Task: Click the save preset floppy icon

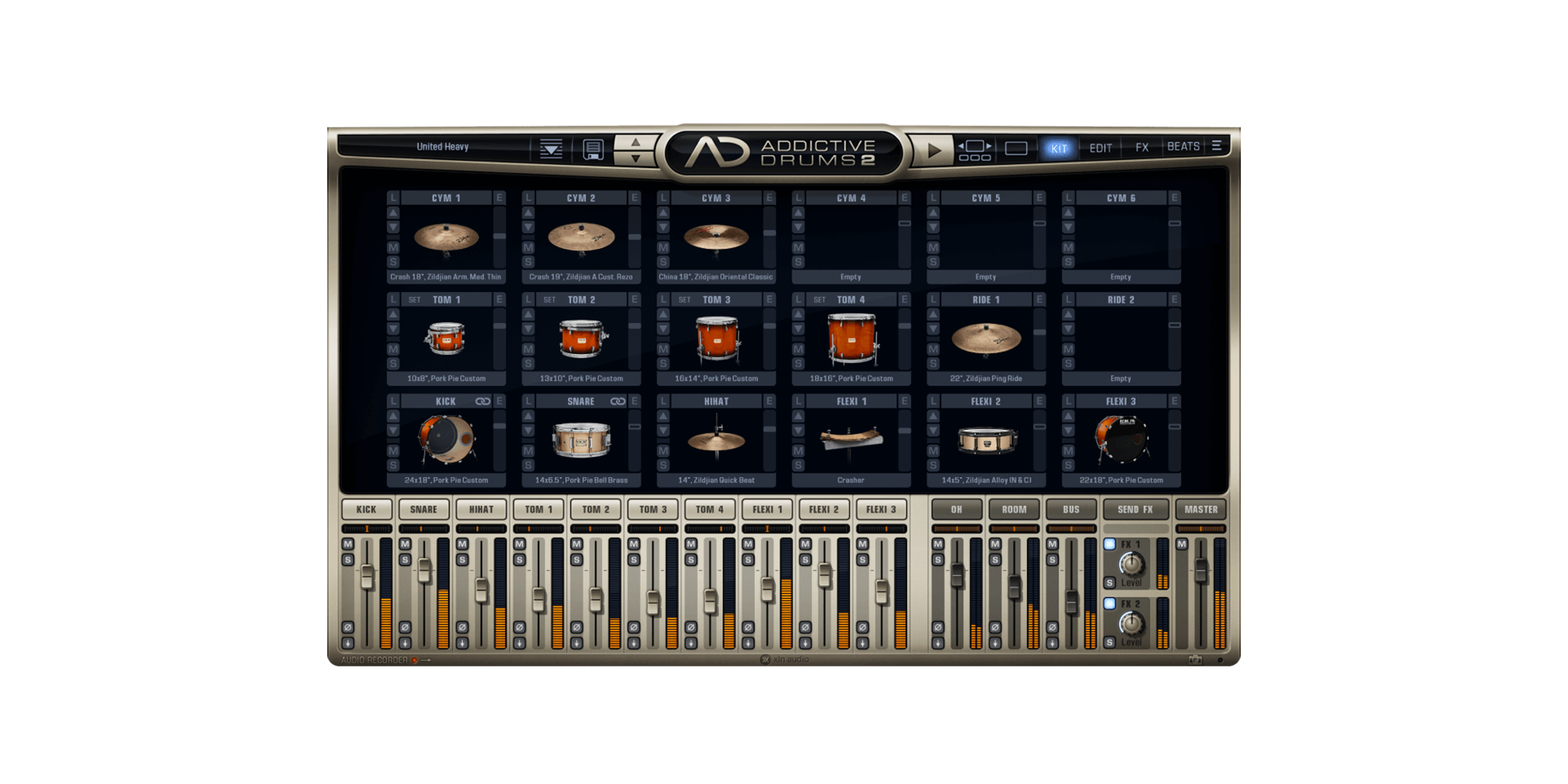Action: point(592,149)
